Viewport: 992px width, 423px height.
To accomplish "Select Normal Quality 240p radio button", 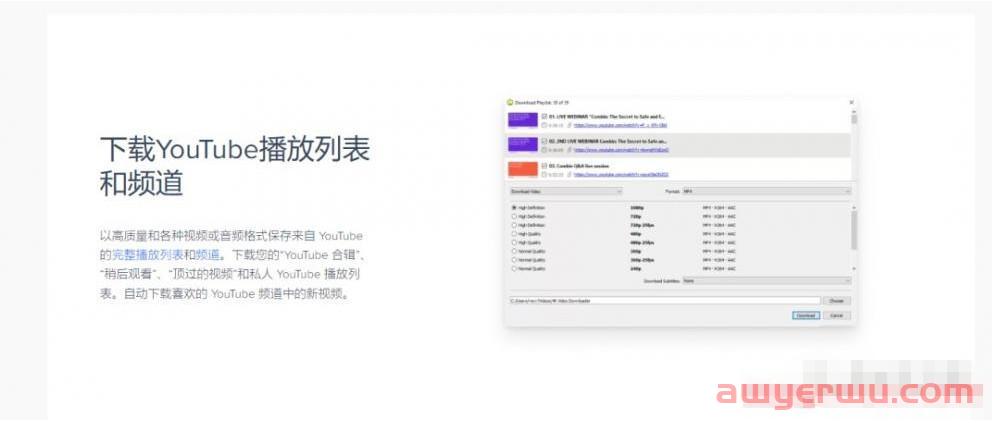I will 514,269.
